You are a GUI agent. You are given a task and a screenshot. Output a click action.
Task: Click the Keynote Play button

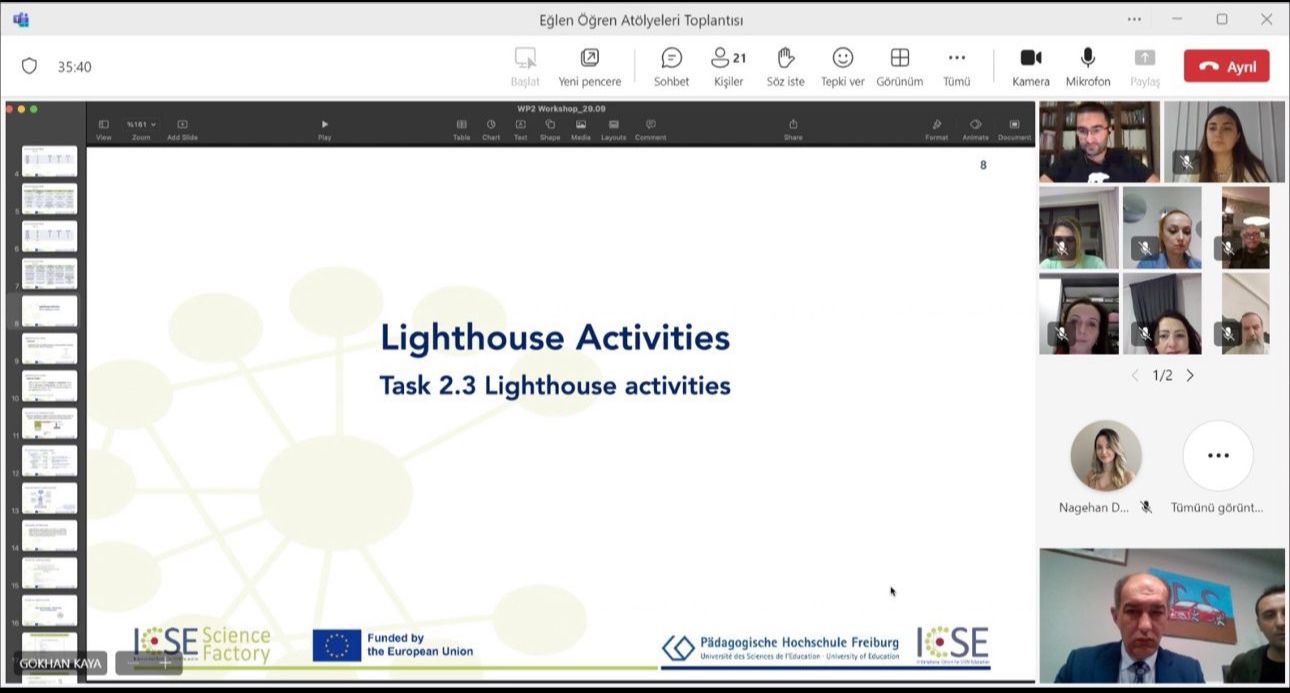[x=324, y=129]
